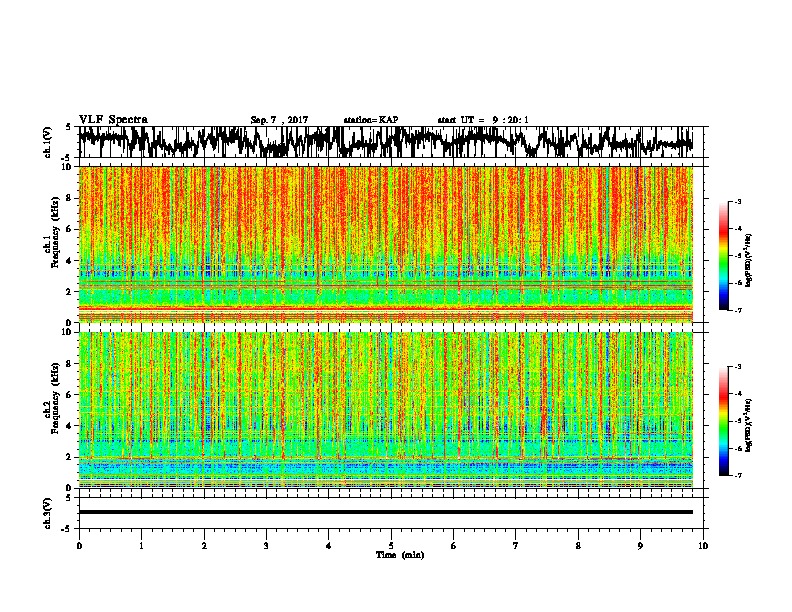Click time axis tick label "1"
Screen dimensions: 792x612
pos(142,546)
